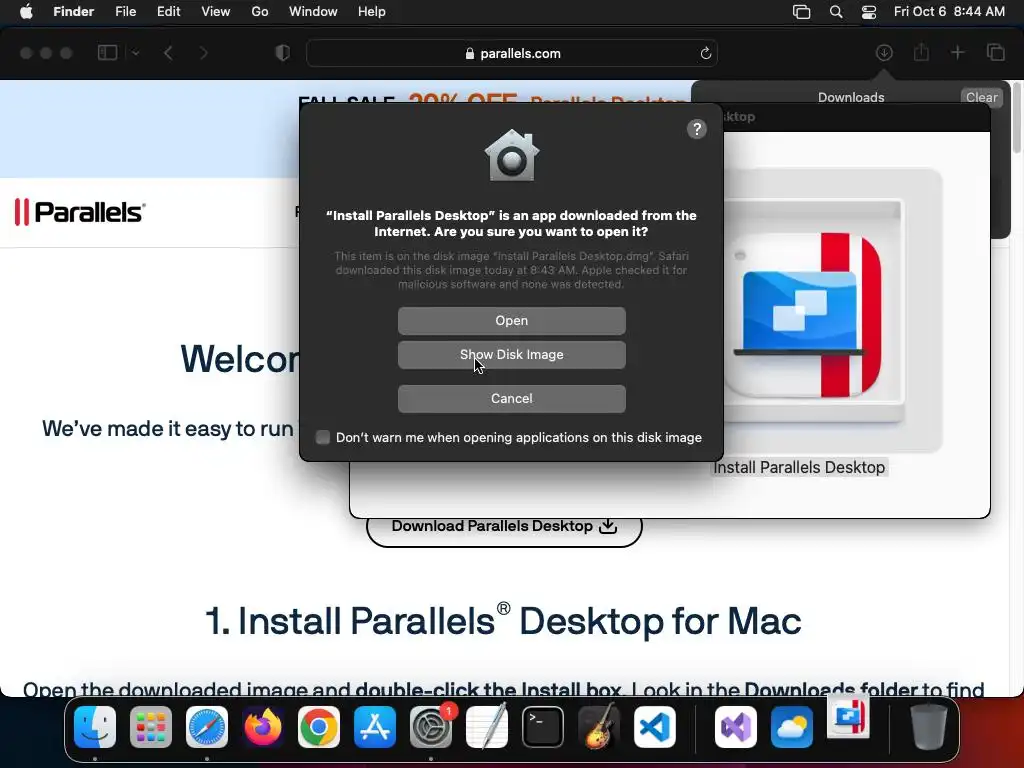Open Control Center in menu bar
Viewport: 1024px width, 768px height.
tap(869, 12)
